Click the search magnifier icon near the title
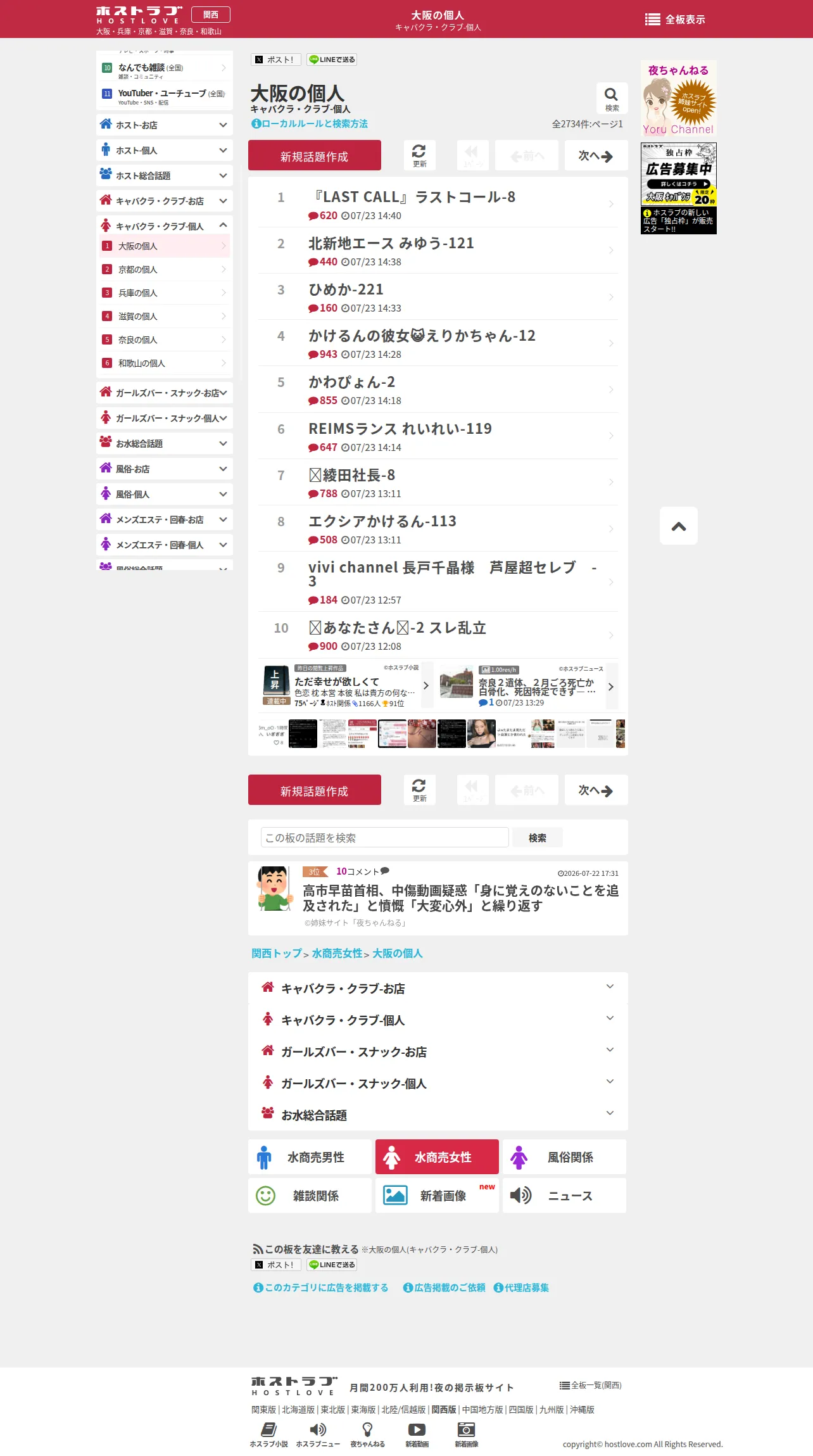The width and height of the screenshot is (813, 1456). (611, 95)
